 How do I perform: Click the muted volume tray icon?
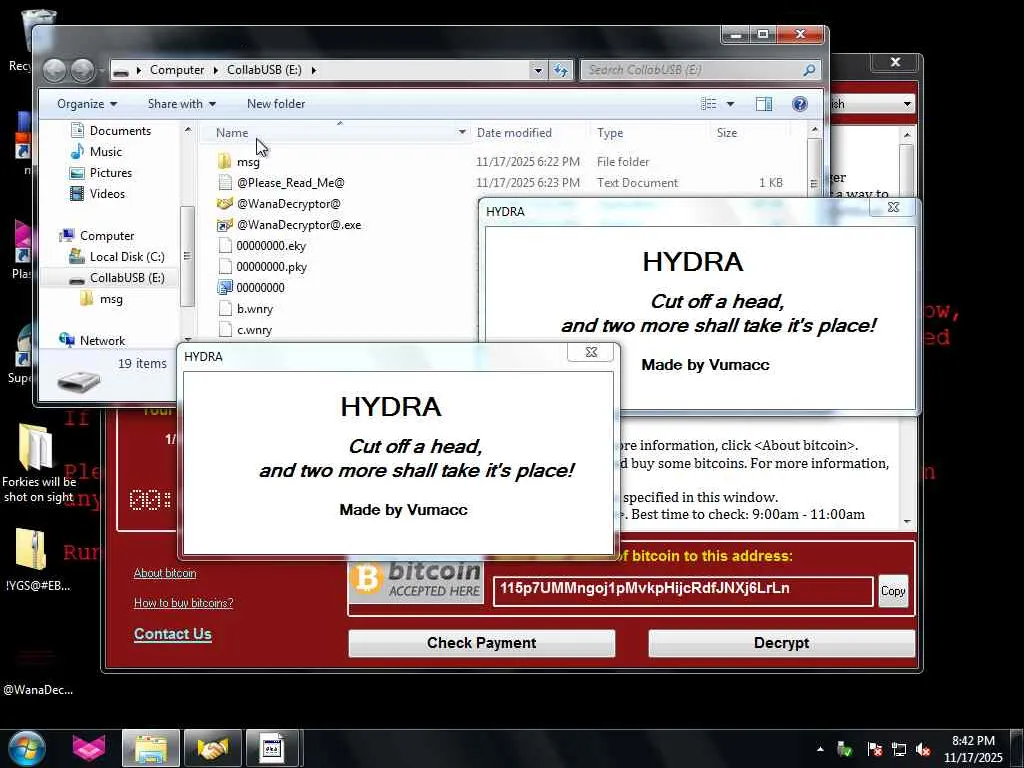pyautogui.click(x=923, y=749)
